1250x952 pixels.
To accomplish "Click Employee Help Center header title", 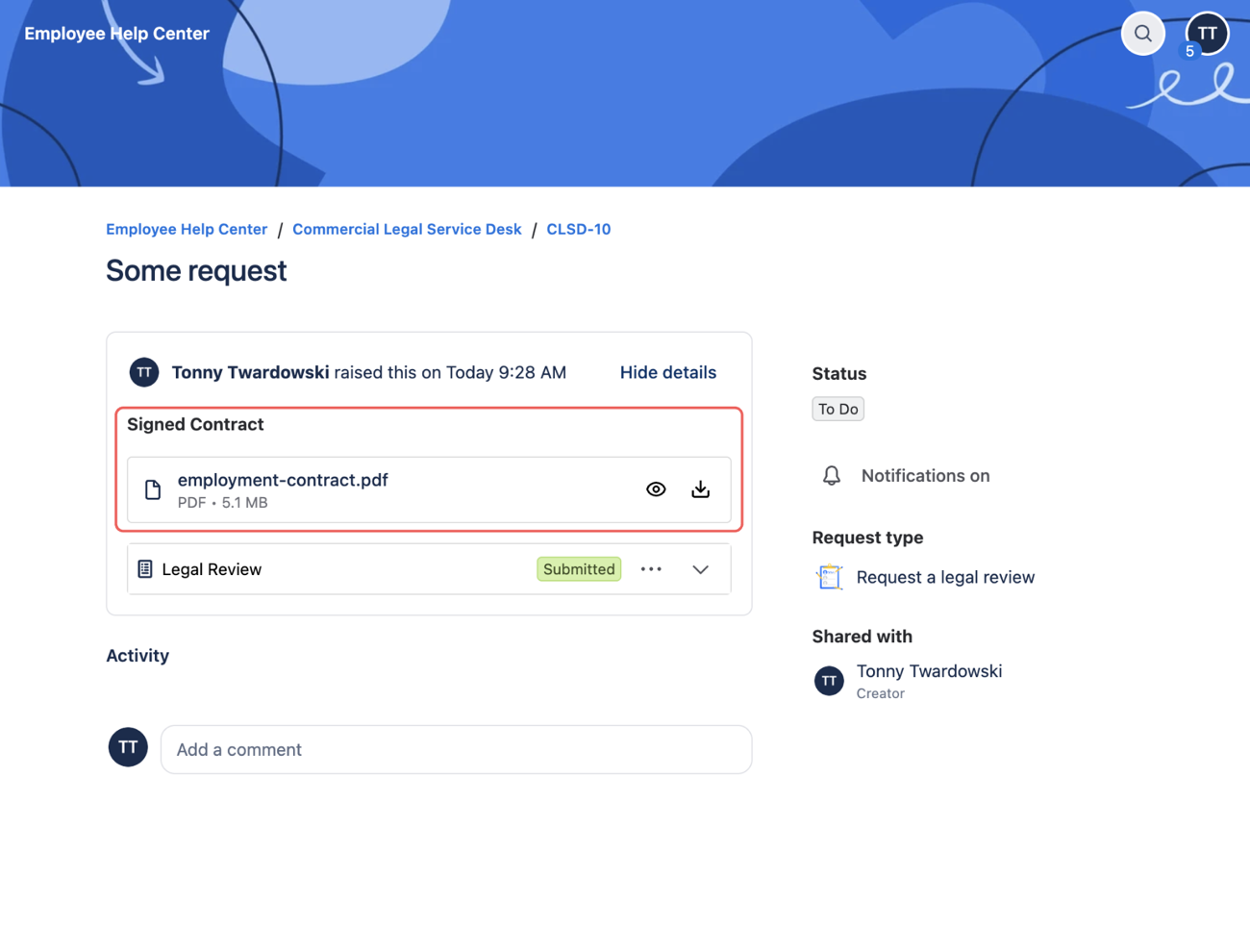I will click(116, 34).
